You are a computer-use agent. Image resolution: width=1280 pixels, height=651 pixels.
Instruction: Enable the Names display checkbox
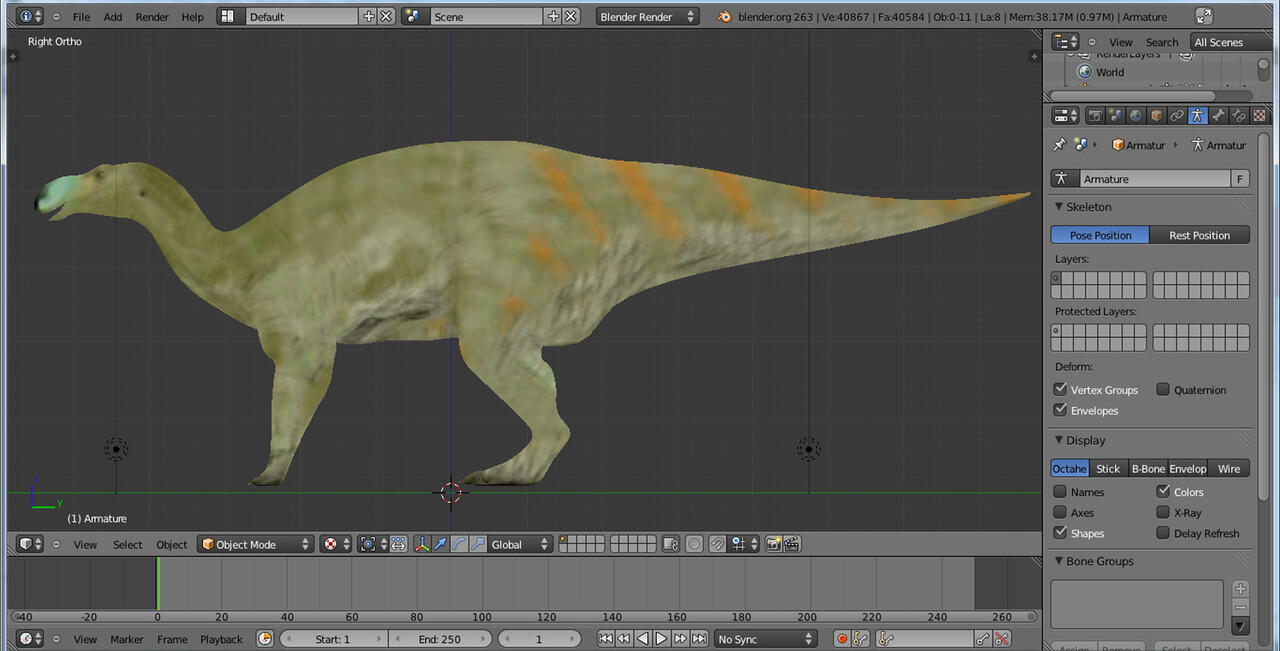[1060, 491]
